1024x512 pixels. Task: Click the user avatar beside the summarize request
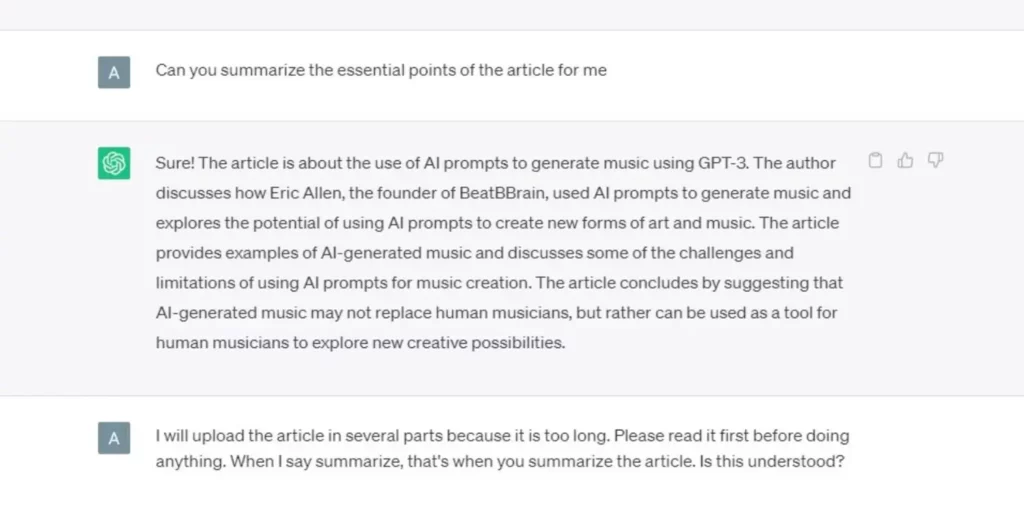pyautogui.click(x=114, y=72)
